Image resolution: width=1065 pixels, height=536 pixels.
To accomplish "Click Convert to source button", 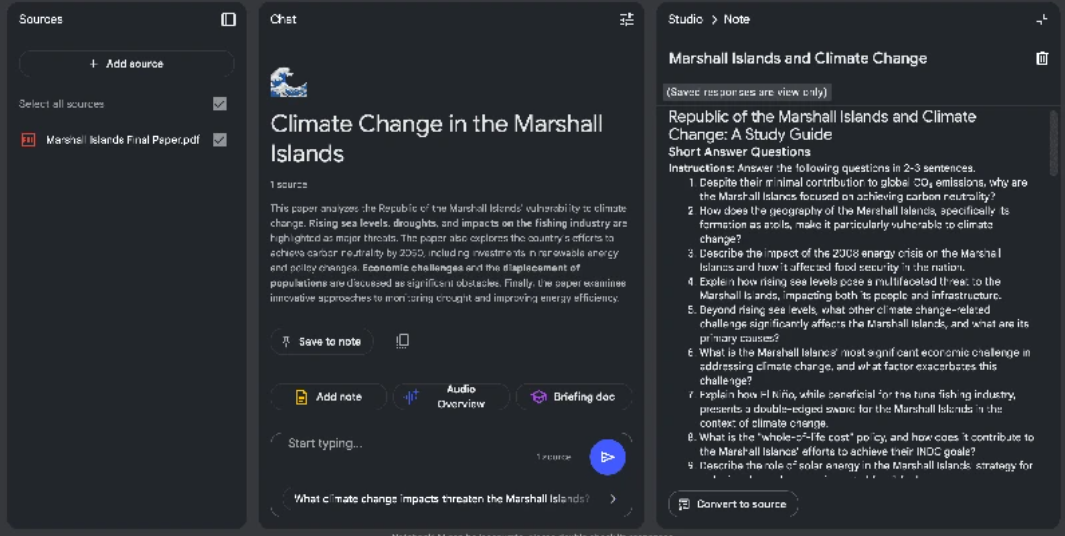I will tap(732, 504).
